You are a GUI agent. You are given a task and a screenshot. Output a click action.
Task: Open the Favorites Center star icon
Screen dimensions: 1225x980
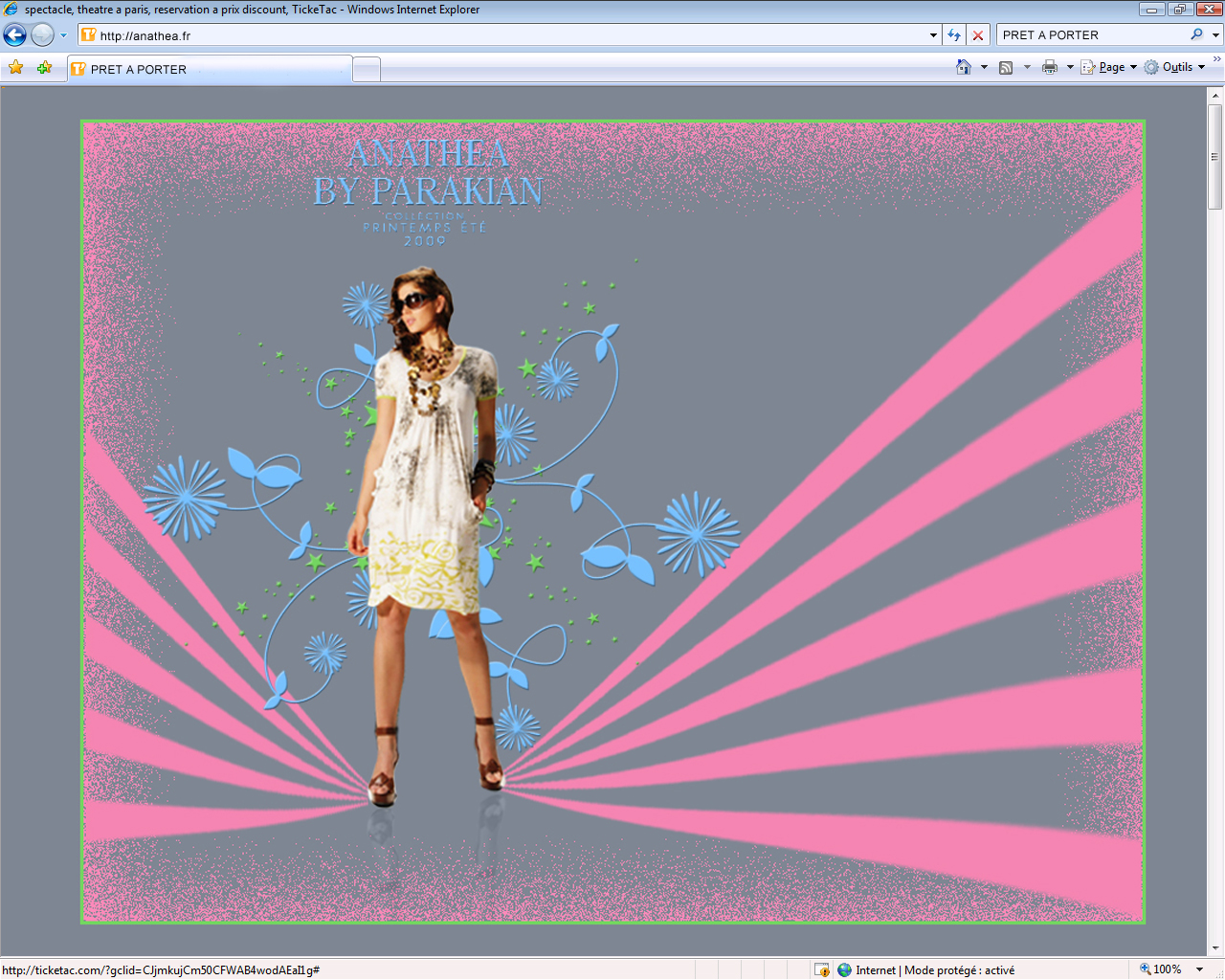16,67
